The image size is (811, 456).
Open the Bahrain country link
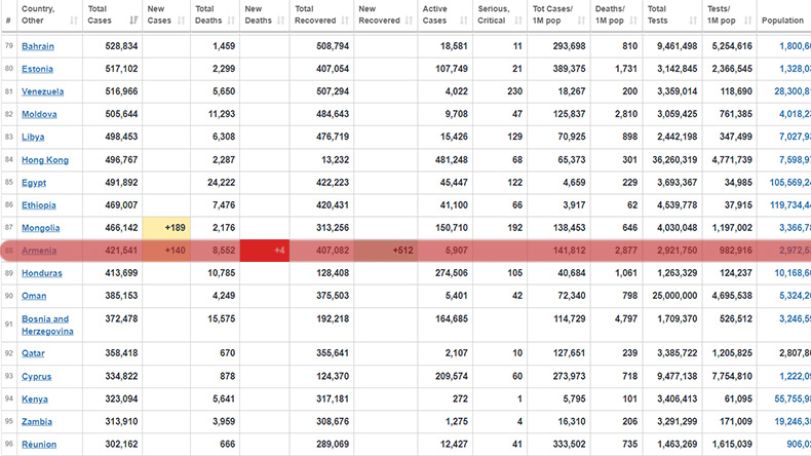pos(38,46)
